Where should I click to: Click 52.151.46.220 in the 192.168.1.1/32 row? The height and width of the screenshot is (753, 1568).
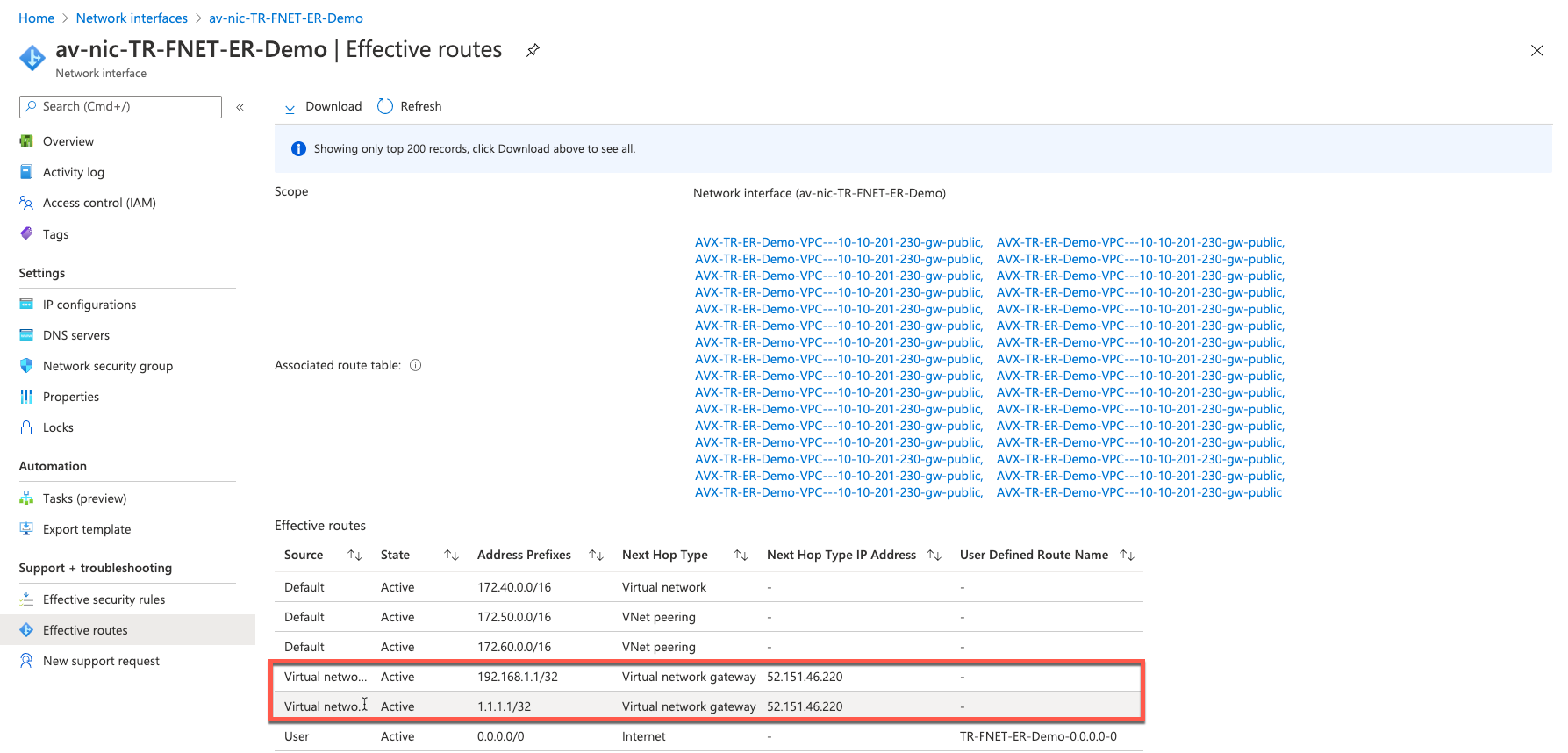click(x=805, y=677)
